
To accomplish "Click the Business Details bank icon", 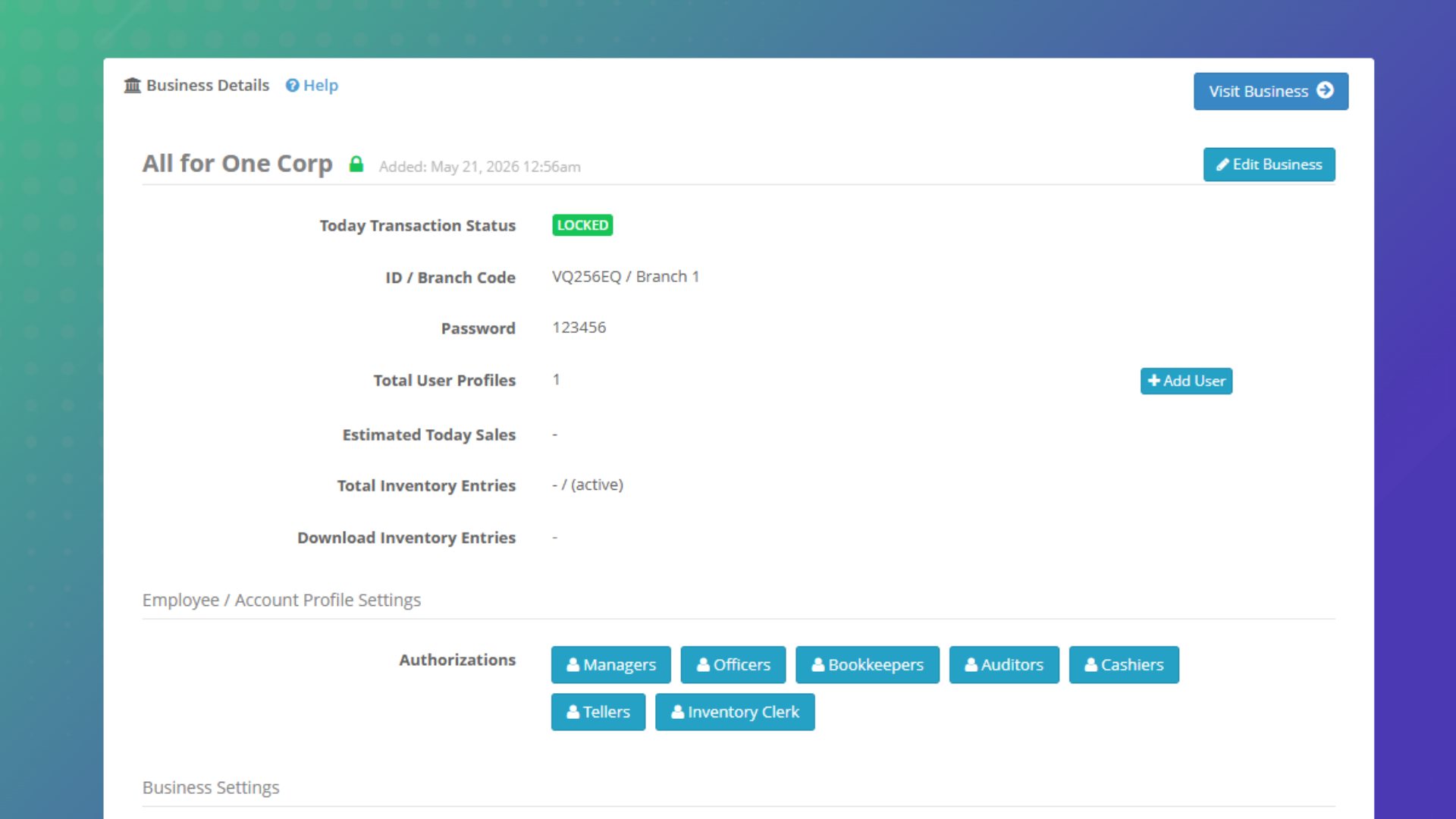I will (x=133, y=86).
